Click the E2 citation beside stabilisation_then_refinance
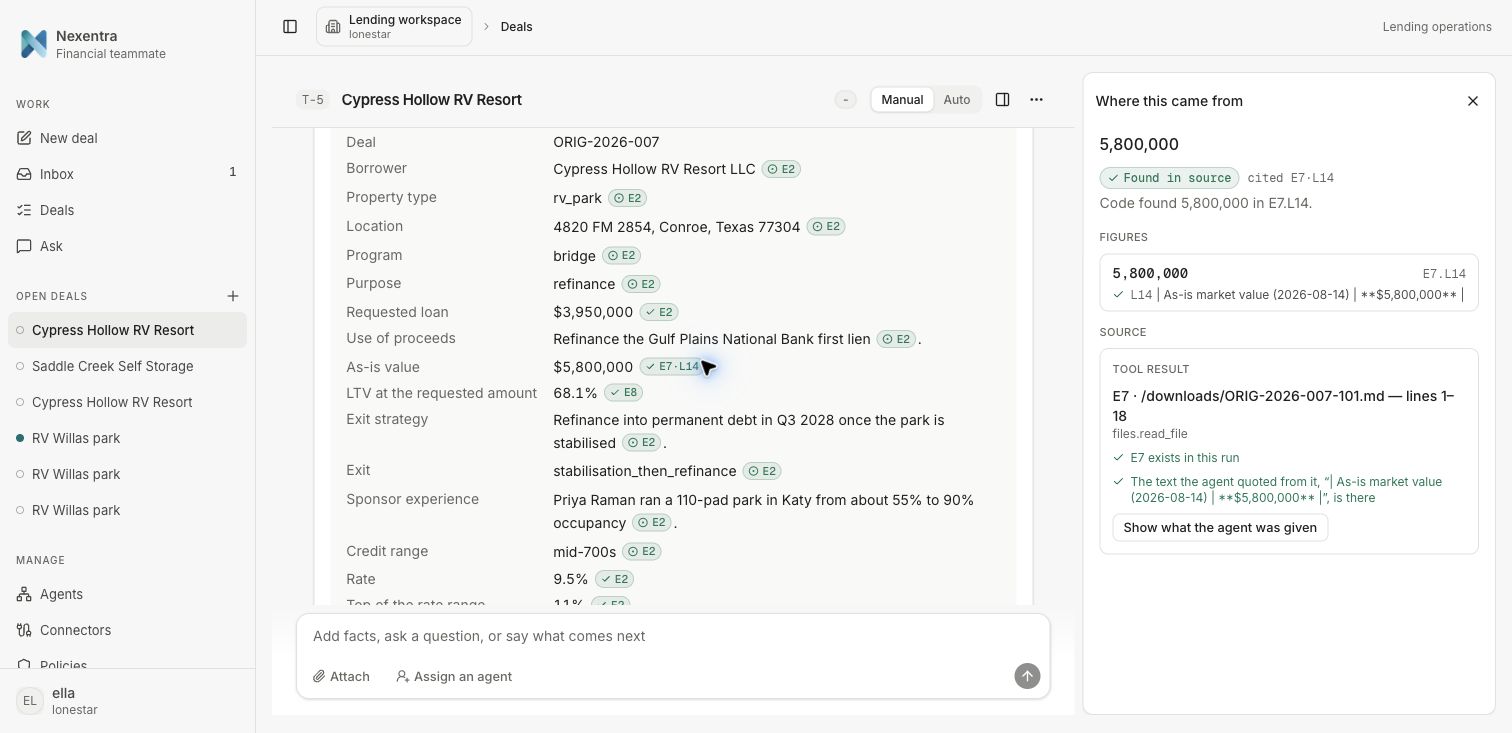 coord(762,471)
